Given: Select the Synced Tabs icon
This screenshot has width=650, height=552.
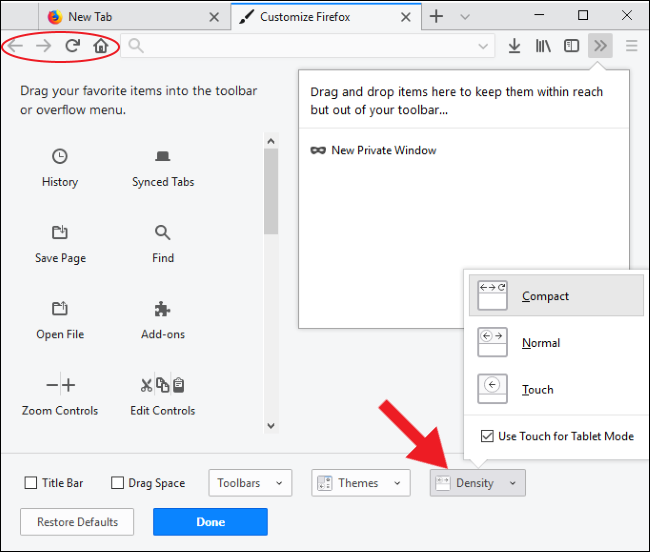Looking at the screenshot, I should pos(162,156).
